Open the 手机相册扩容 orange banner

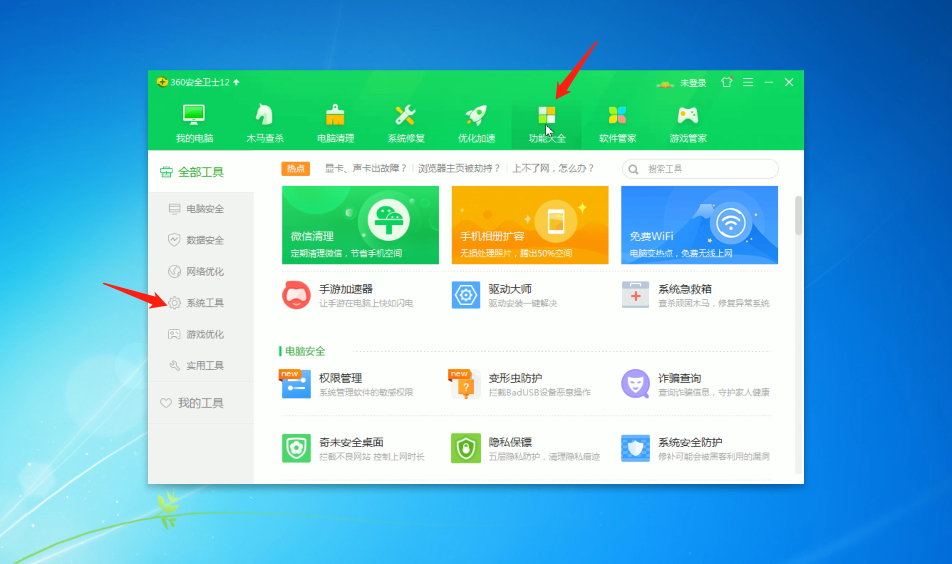coord(530,225)
